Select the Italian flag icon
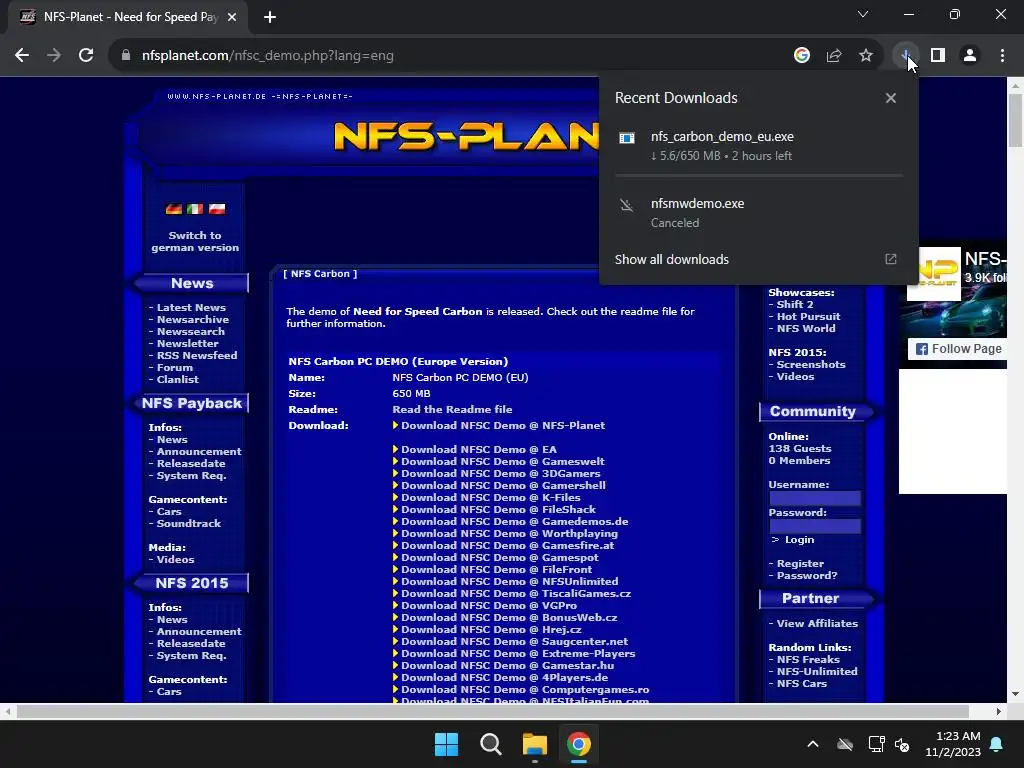Image resolution: width=1024 pixels, height=768 pixels. pos(195,209)
